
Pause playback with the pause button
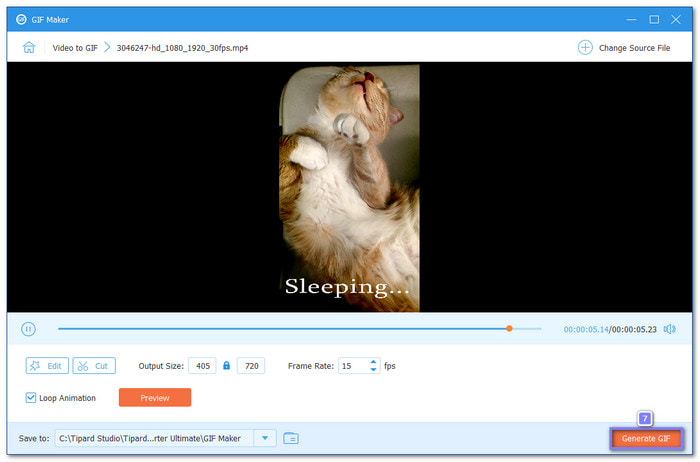click(29, 329)
